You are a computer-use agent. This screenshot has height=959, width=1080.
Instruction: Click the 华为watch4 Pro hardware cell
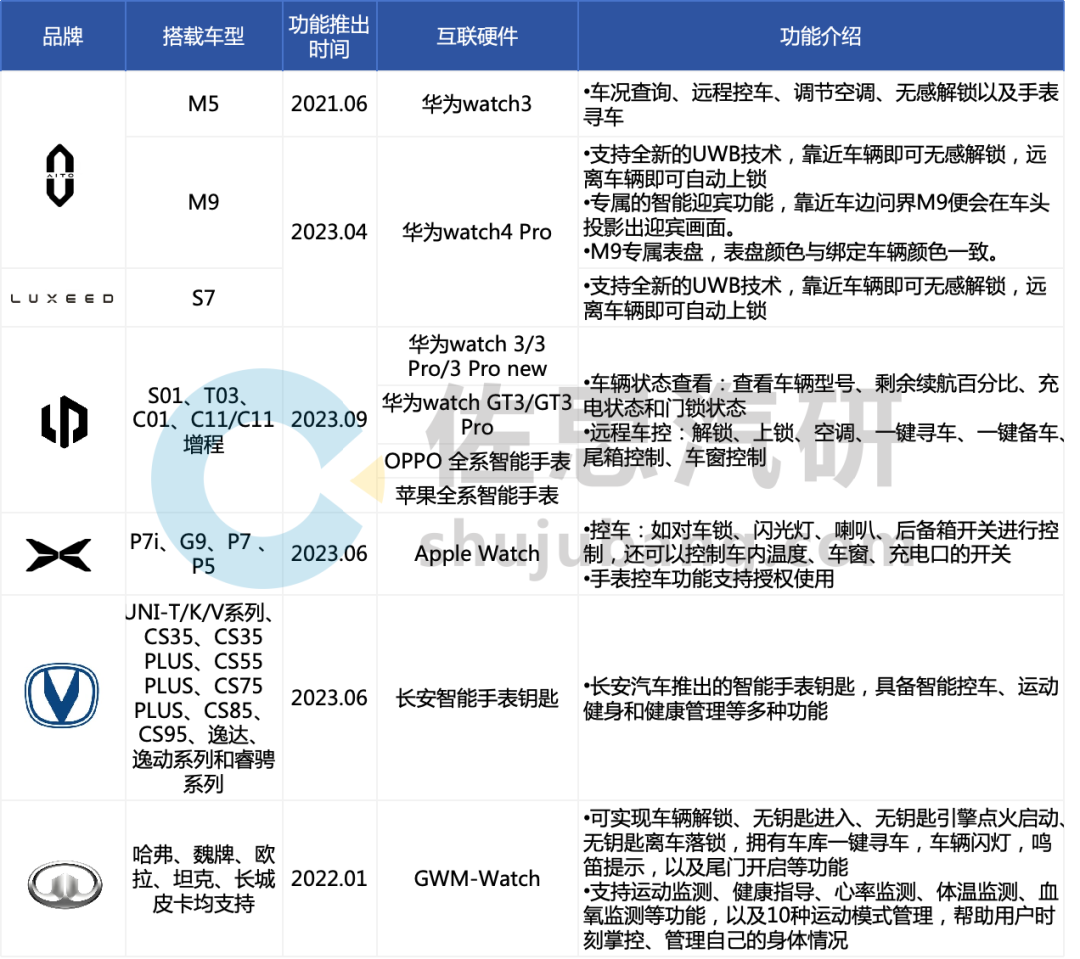[477, 232]
